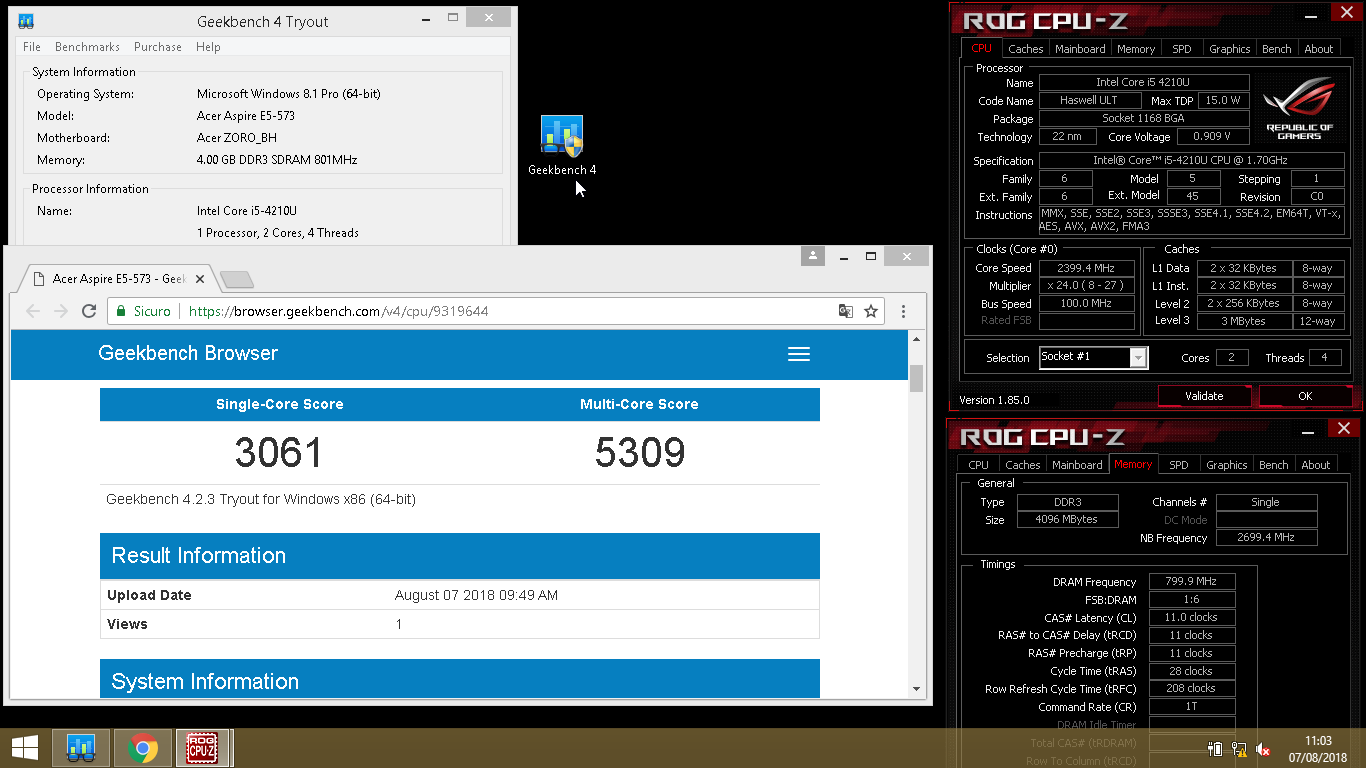Select the Acer Aspire E5-573 Chrome tab
1366x768 pixels.
click(119, 279)
